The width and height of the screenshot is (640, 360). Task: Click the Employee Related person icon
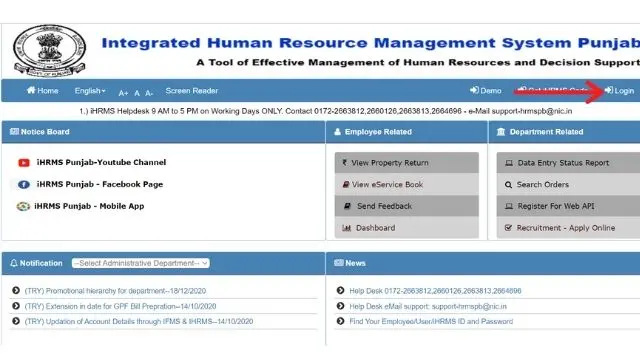tap(337, 132)
